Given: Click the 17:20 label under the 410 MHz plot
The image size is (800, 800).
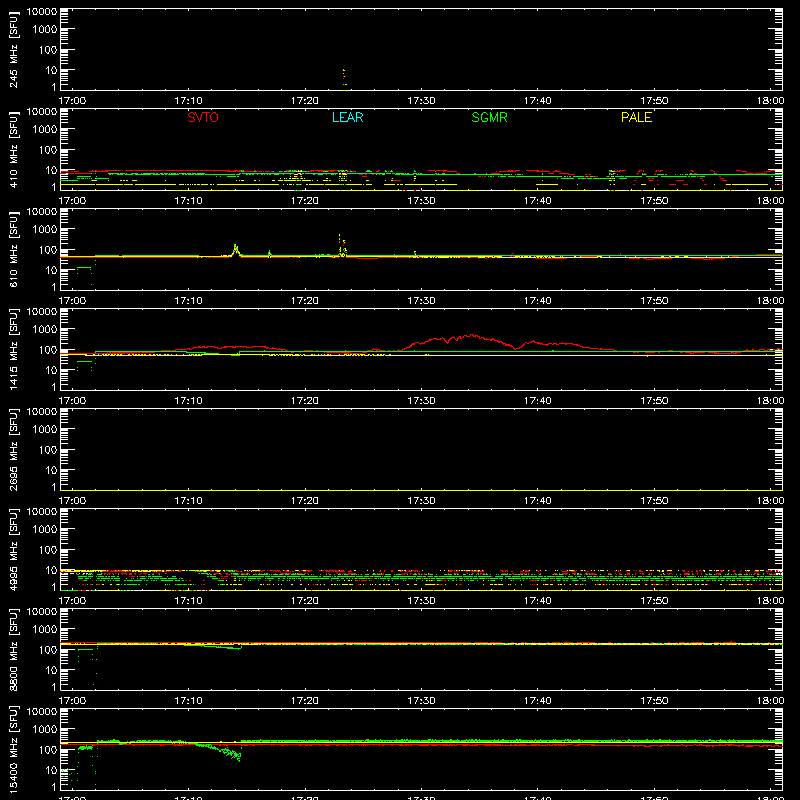Looking at the screenshot, I should (x=305, y=201).
